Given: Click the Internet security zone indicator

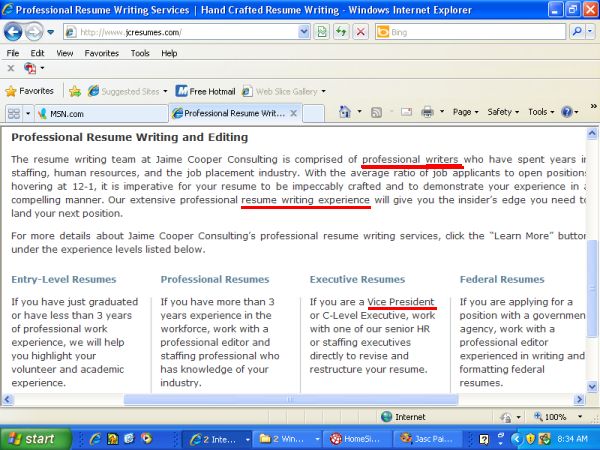Looking at the screenshot, I should (404, 417).
